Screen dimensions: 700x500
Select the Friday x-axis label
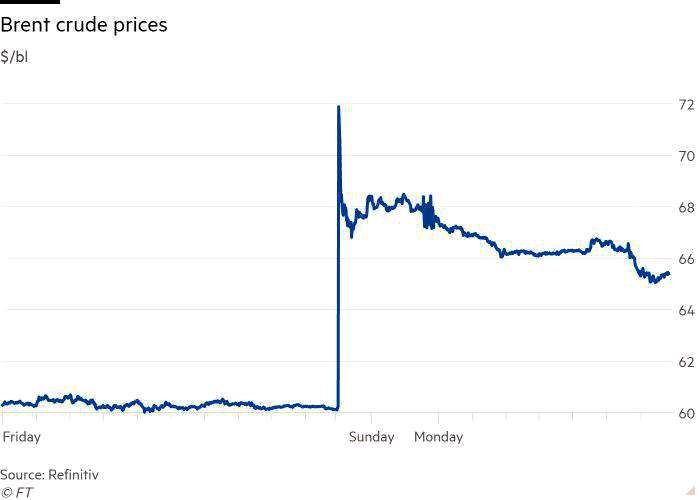21,437
